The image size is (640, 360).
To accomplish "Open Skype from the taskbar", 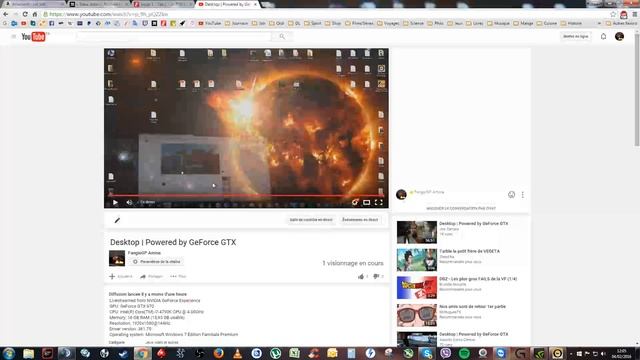I will pos(427,353).
